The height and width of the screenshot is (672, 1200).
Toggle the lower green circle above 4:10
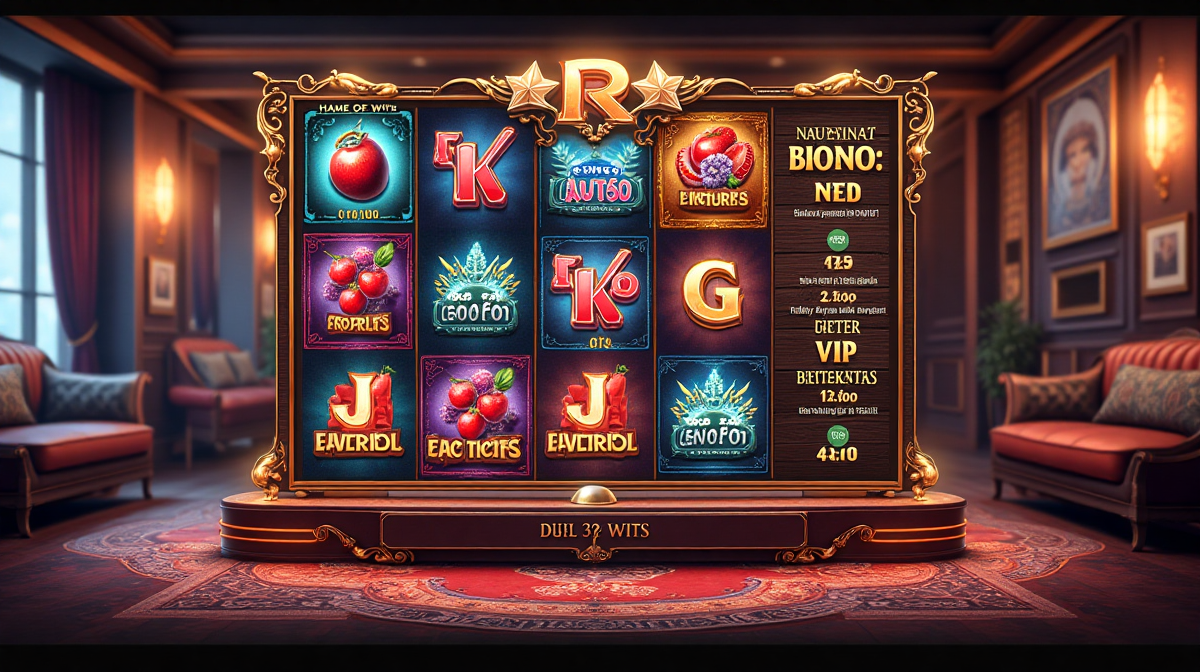pos(835,433)
